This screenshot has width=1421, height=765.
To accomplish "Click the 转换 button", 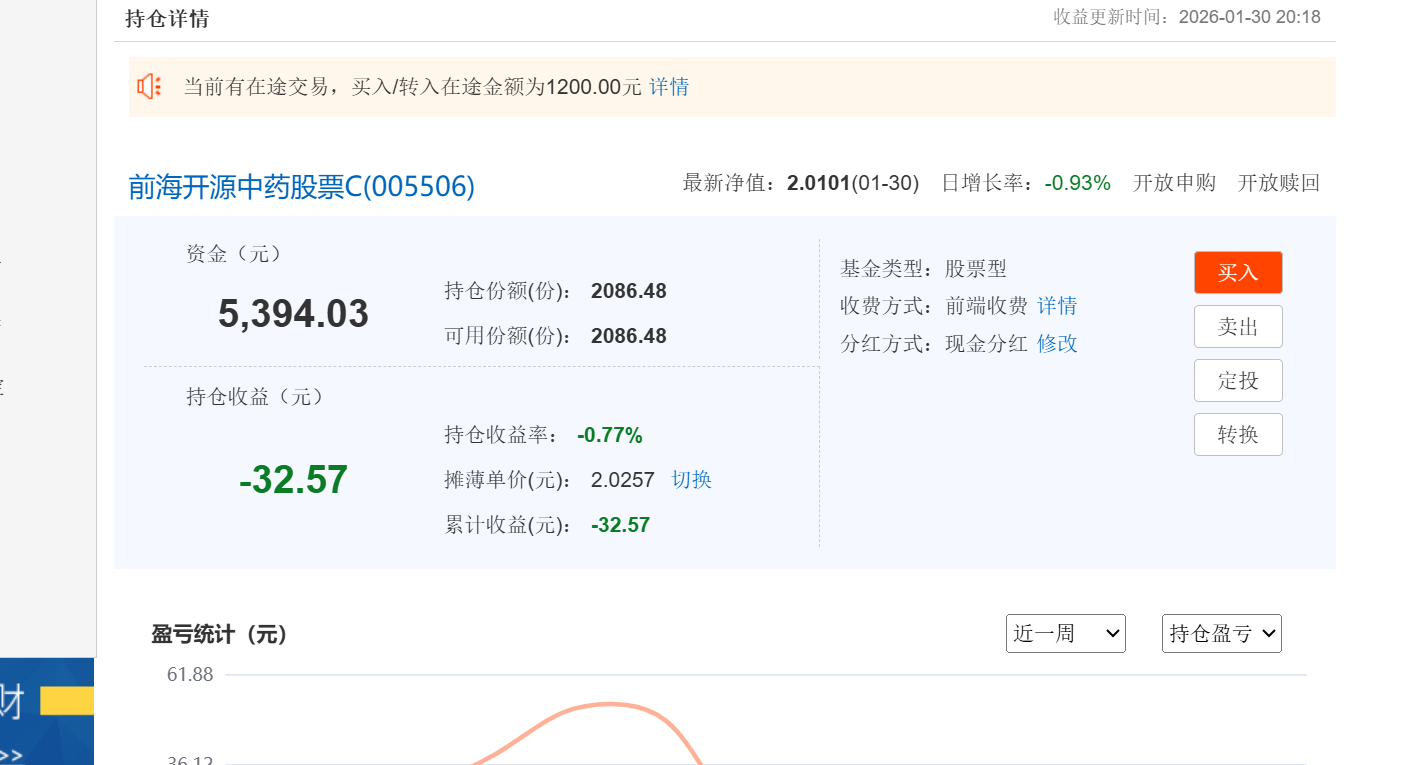I will pyautogui.click(x=1238, y=434).
